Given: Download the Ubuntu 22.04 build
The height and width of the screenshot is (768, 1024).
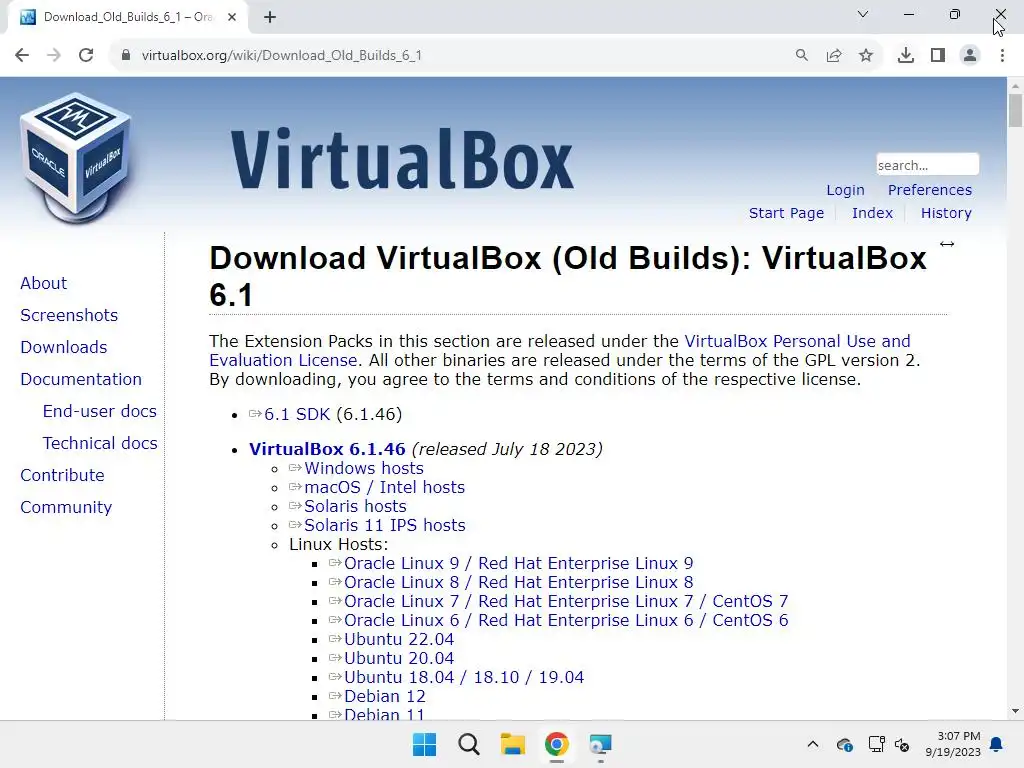Looking at the screenshot, I should pyautogui.click(x=398, y=639).
